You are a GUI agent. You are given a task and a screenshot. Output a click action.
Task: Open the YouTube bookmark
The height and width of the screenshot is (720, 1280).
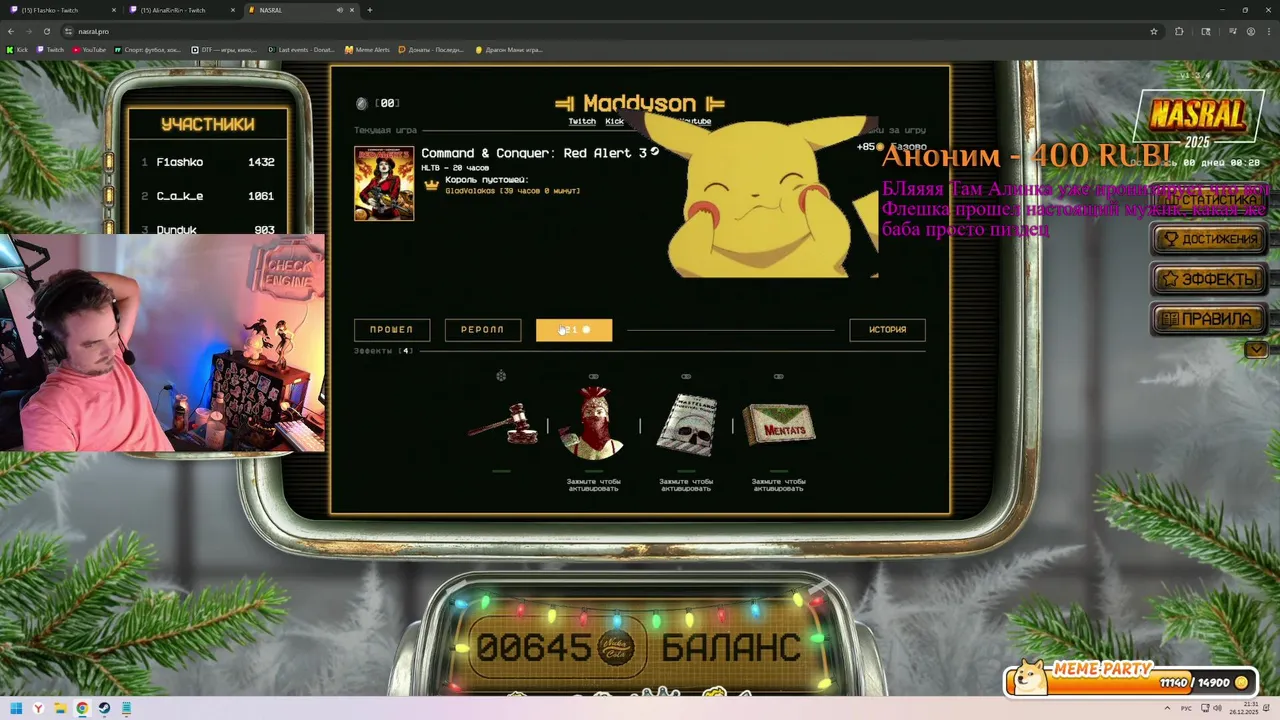(x=90, y=49)
